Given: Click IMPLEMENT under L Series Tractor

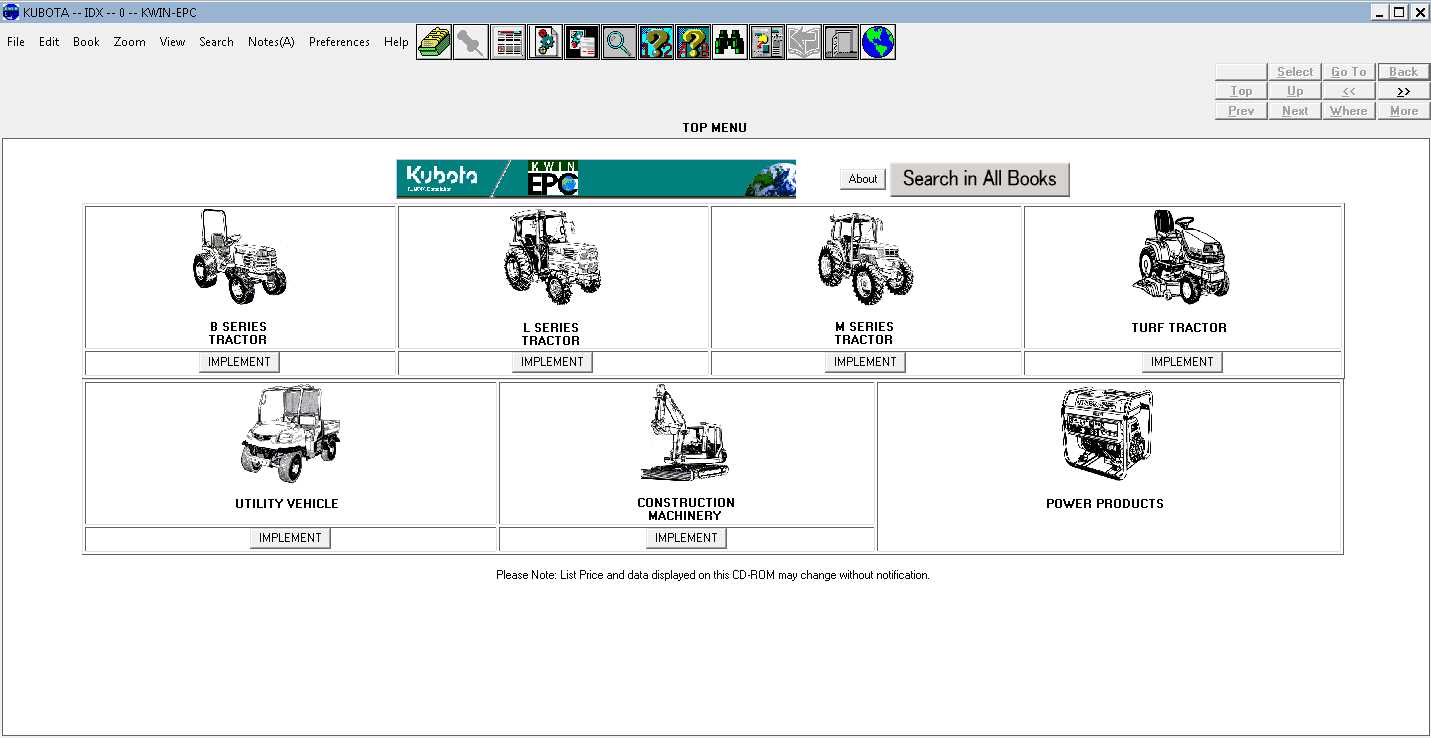Looking at the screenshot, I should click(552, 362).
